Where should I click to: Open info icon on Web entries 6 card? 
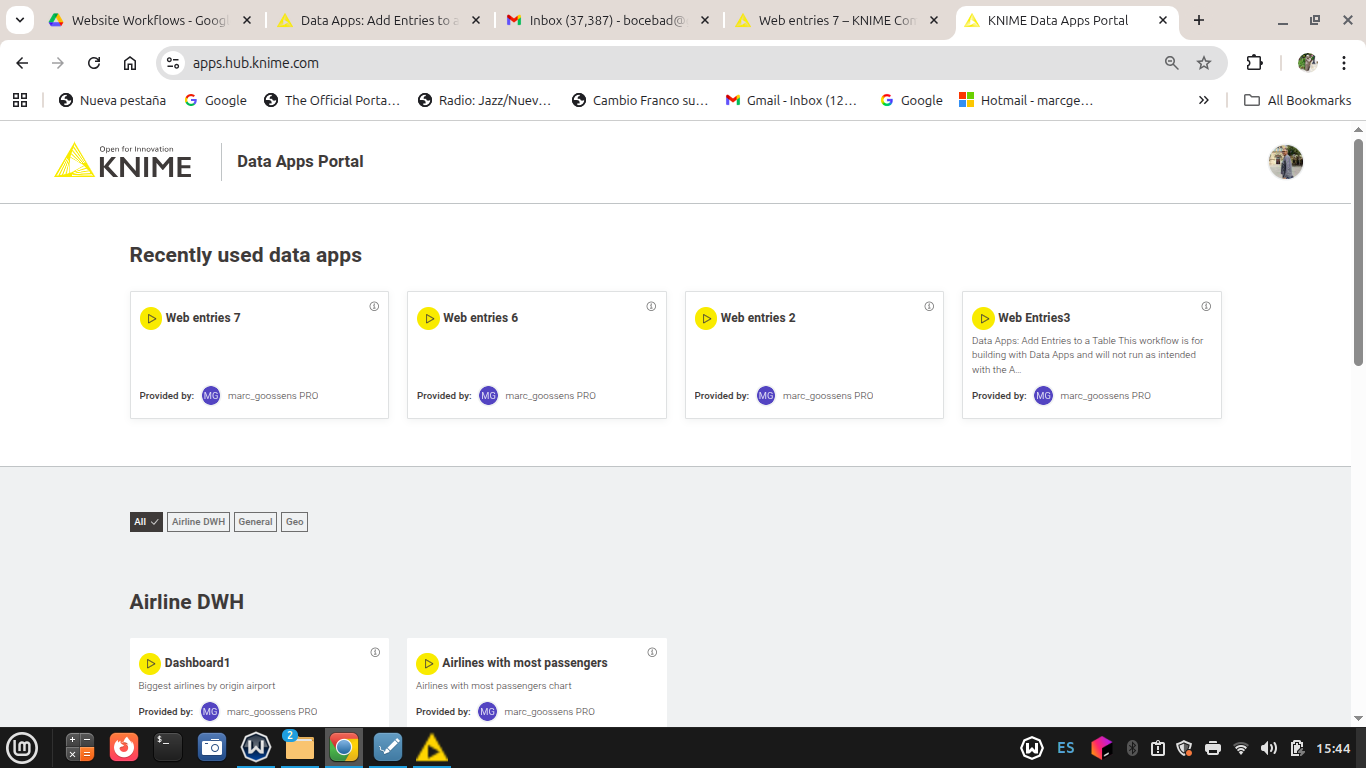click(651, 306)
